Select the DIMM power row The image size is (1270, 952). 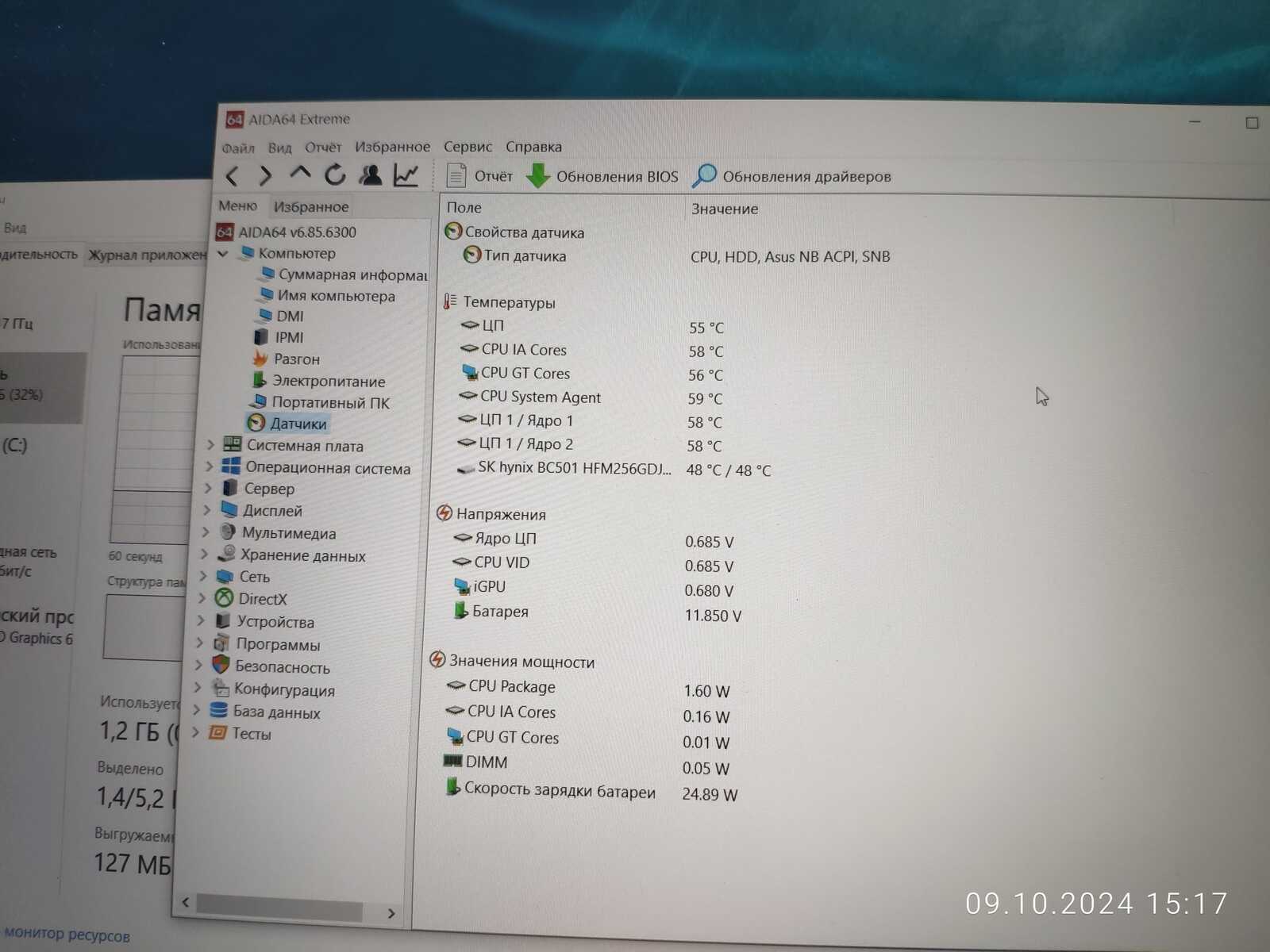[586, 765]
